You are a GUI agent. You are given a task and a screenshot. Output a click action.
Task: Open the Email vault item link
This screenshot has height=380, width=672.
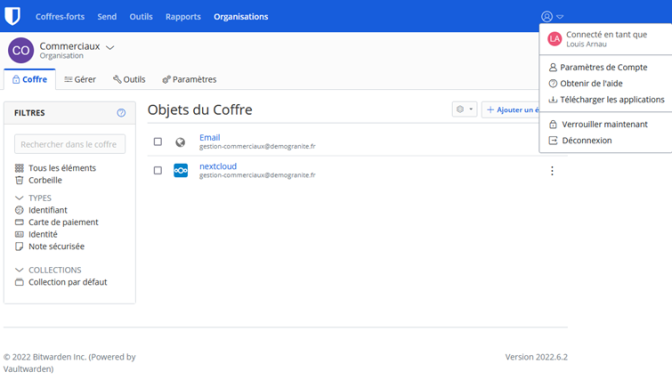pos(210,138)
